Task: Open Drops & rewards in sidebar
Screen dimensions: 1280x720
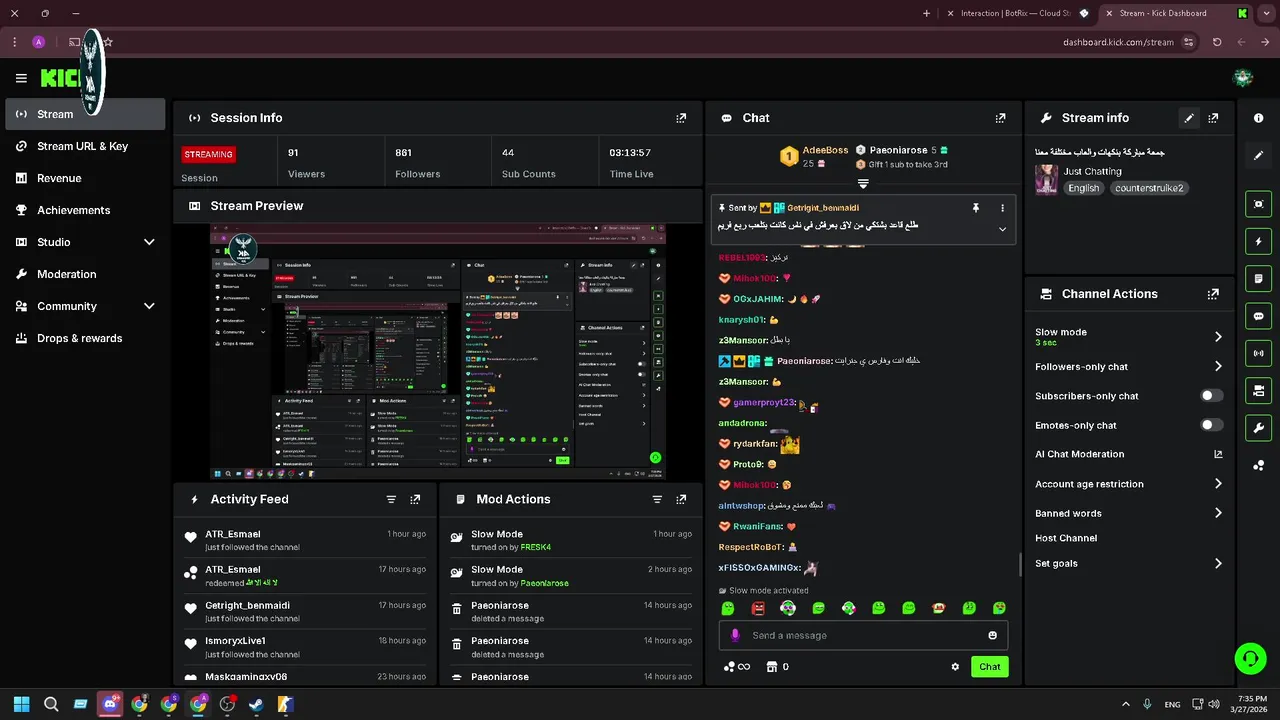Action: tap(85, 338)
